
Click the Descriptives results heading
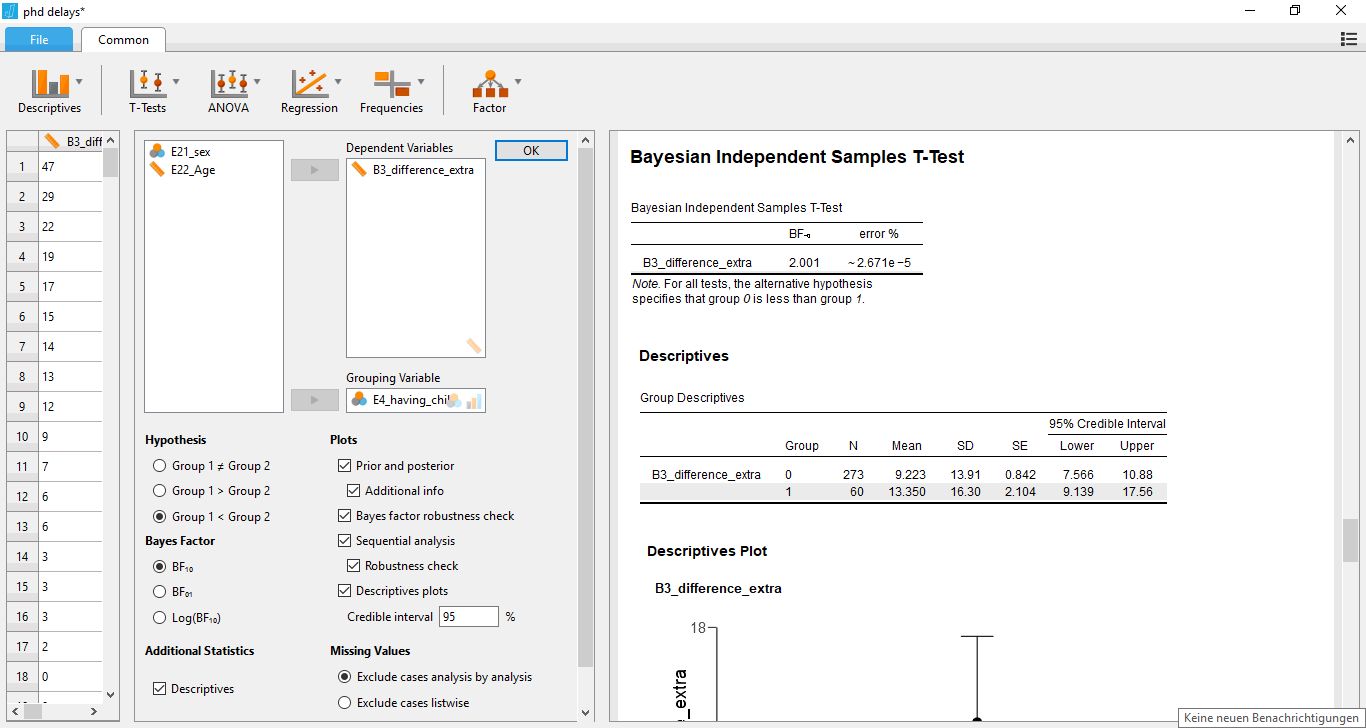pos(684,356)
